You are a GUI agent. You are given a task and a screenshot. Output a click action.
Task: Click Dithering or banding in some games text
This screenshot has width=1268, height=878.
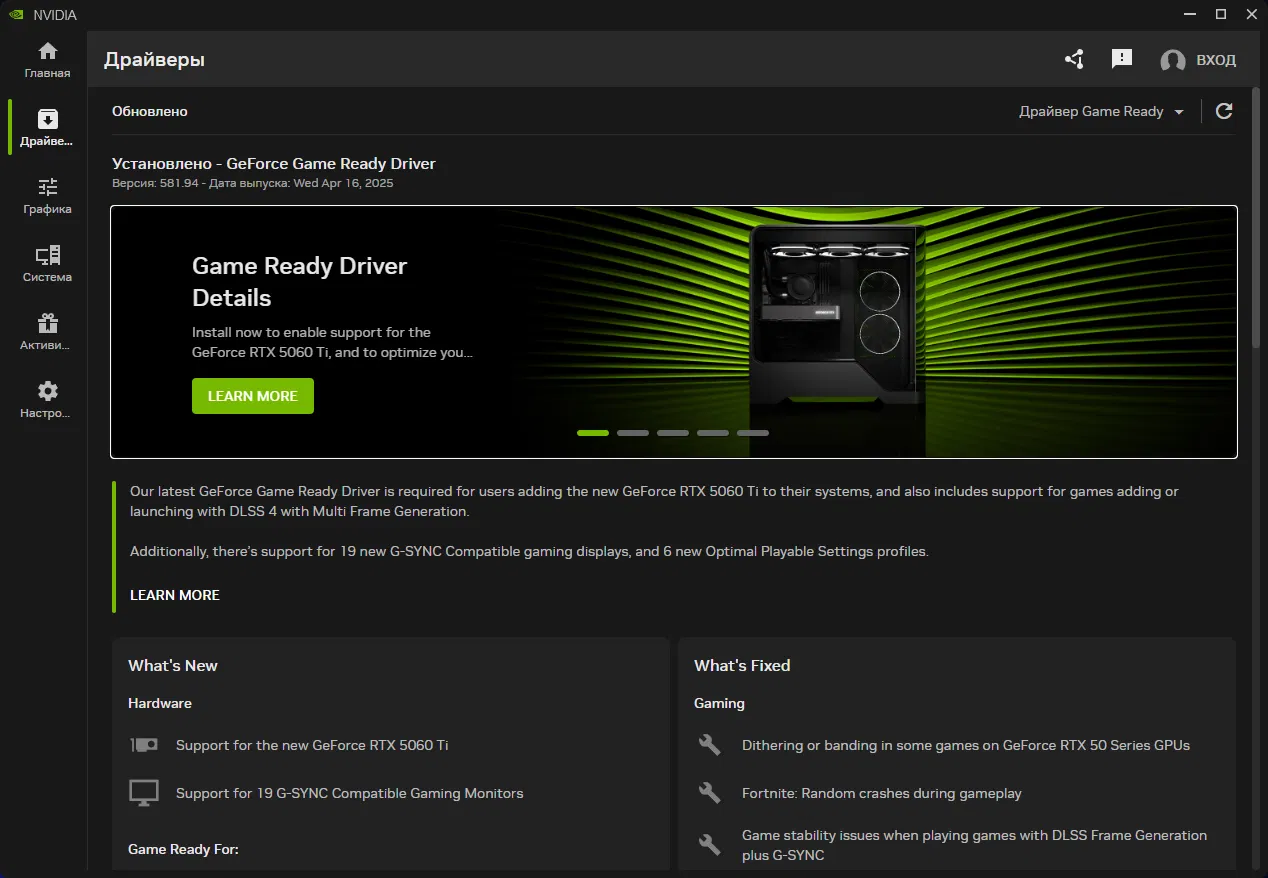966,745
